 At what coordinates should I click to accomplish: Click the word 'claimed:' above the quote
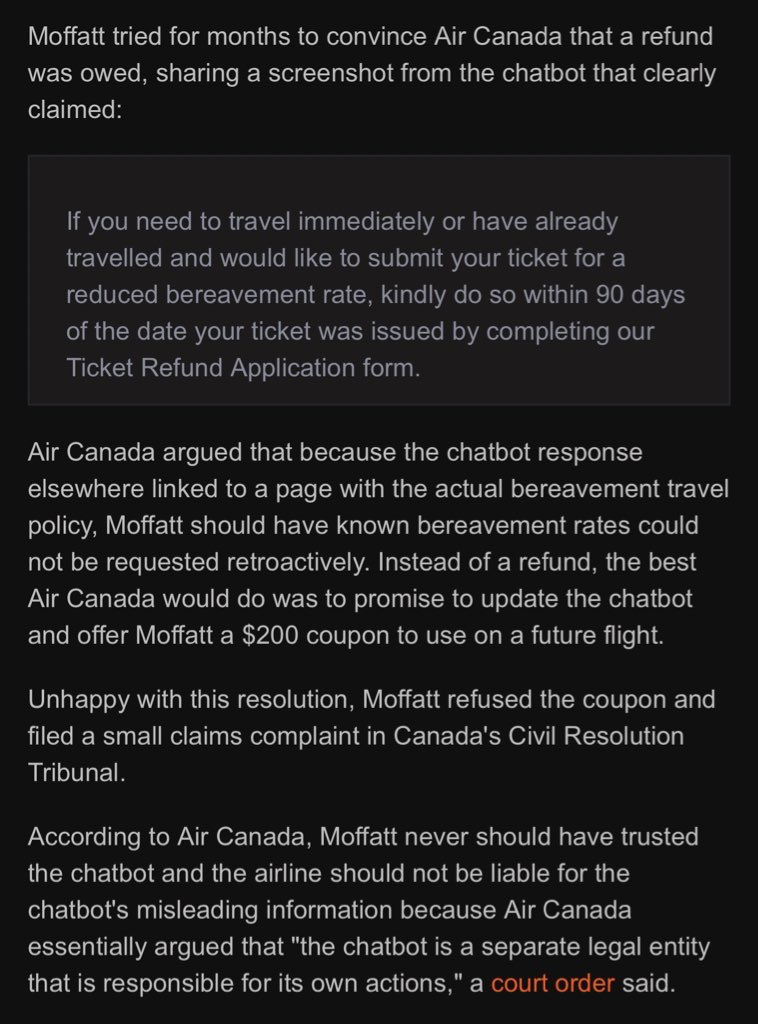pos(75,109)
